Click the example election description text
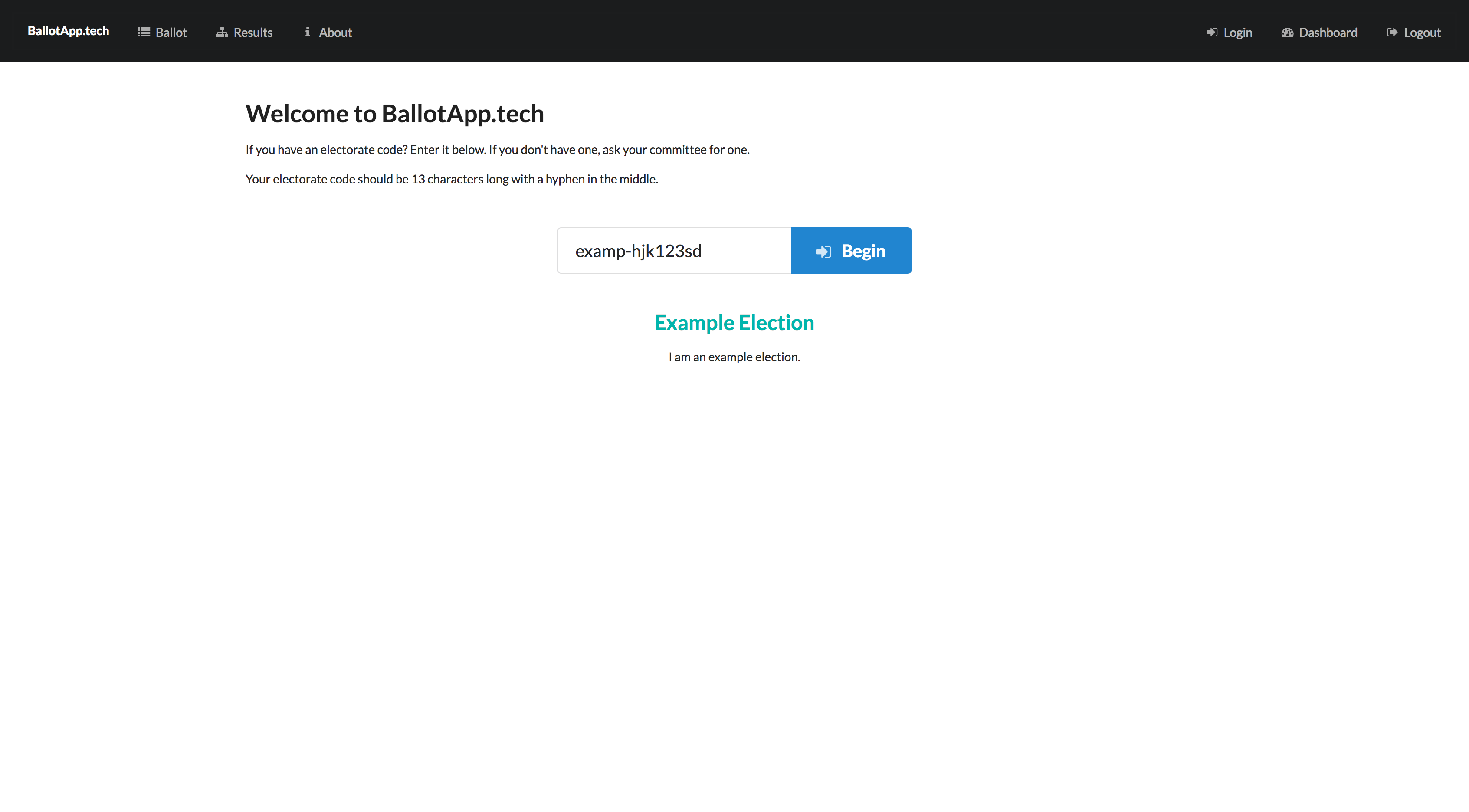 click(x=734, y=357)
